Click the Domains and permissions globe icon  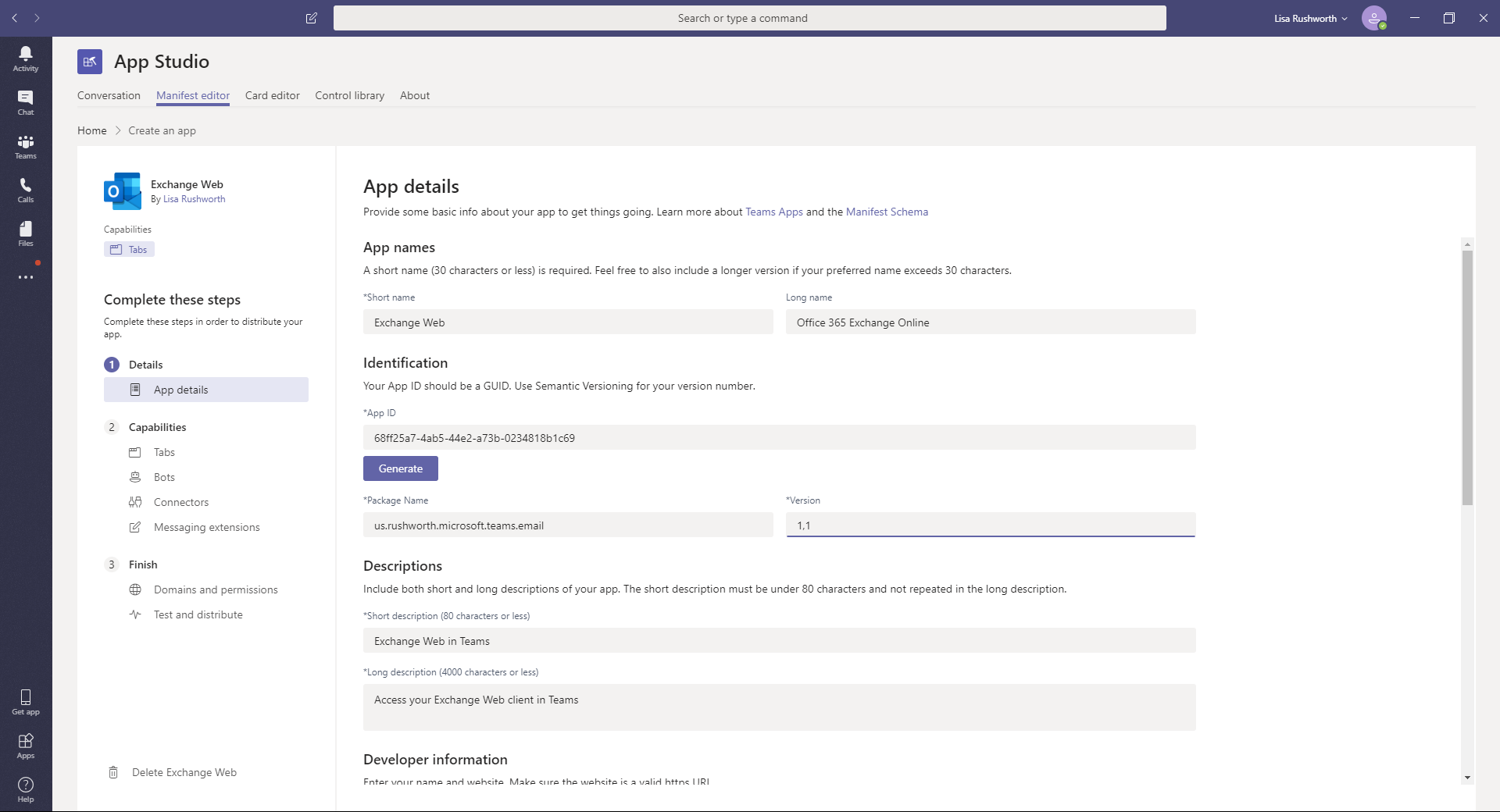(x=135, y=589)
